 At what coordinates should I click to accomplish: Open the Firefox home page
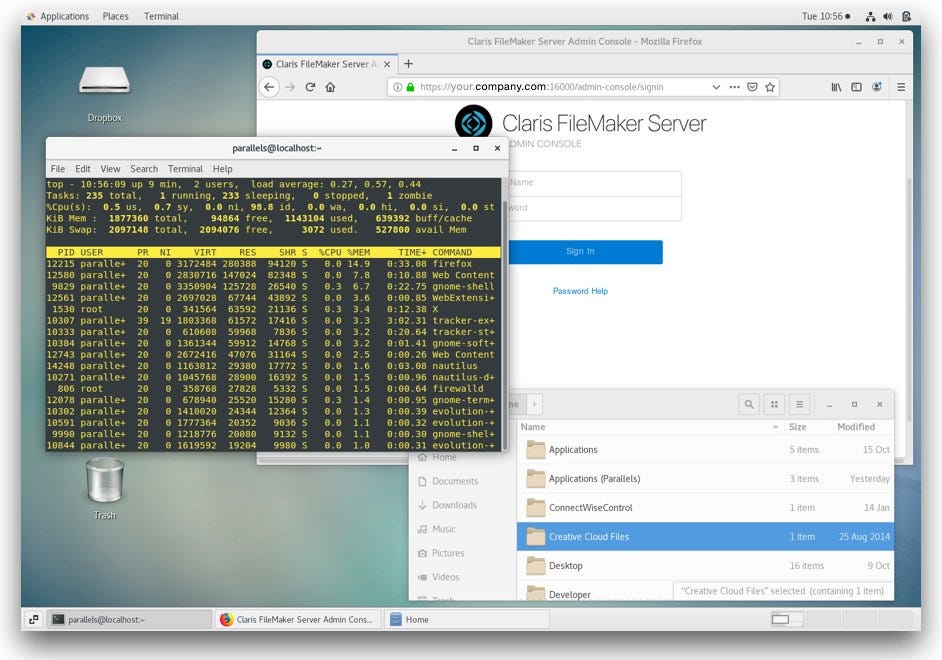330,87
